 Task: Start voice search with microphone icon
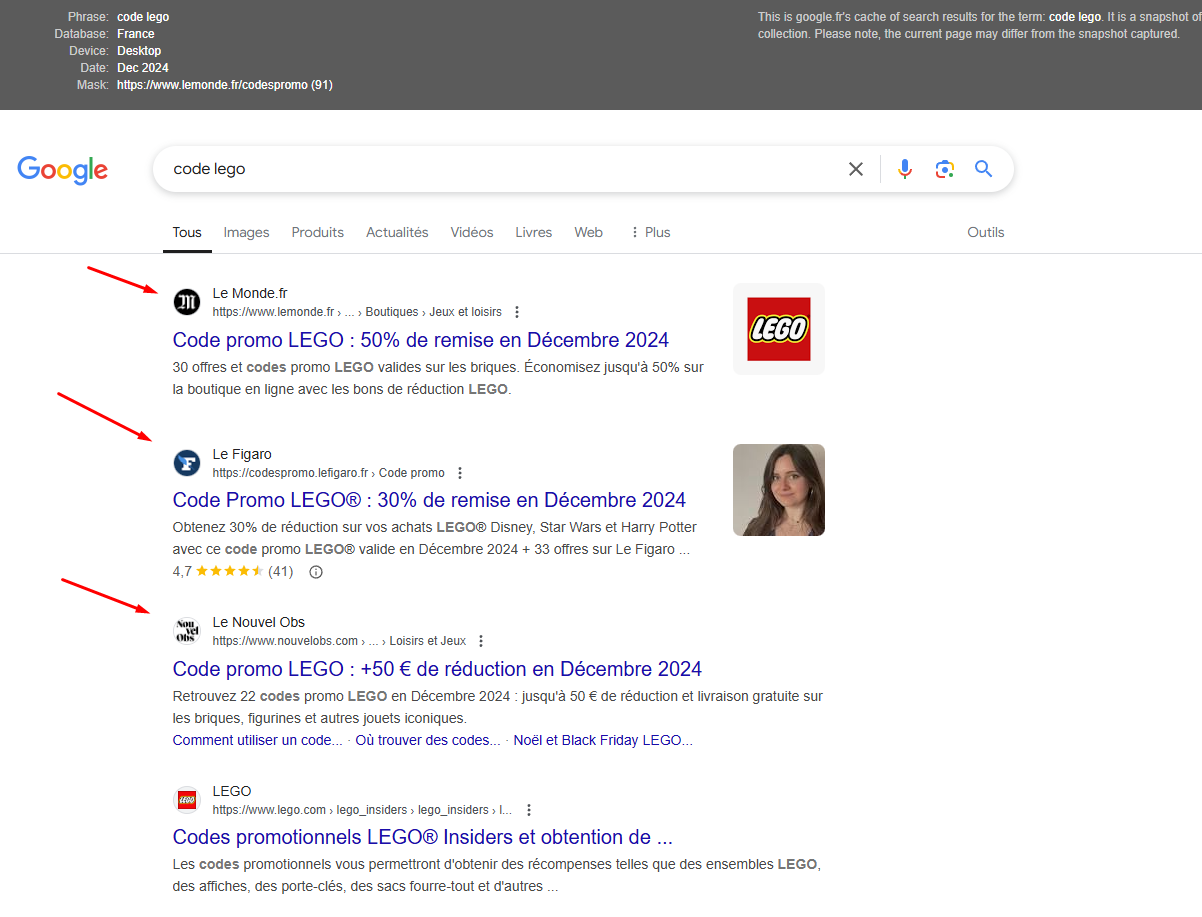point(905,169)
